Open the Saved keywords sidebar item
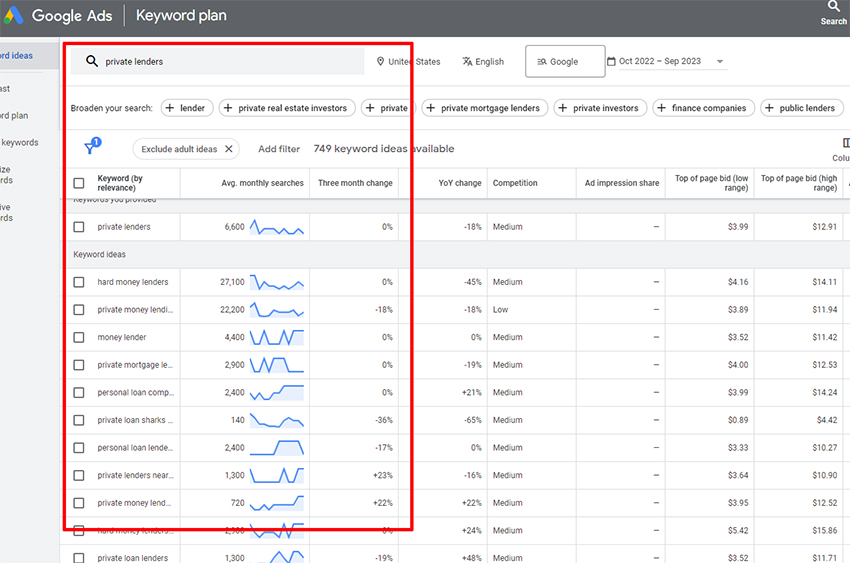 20,143
